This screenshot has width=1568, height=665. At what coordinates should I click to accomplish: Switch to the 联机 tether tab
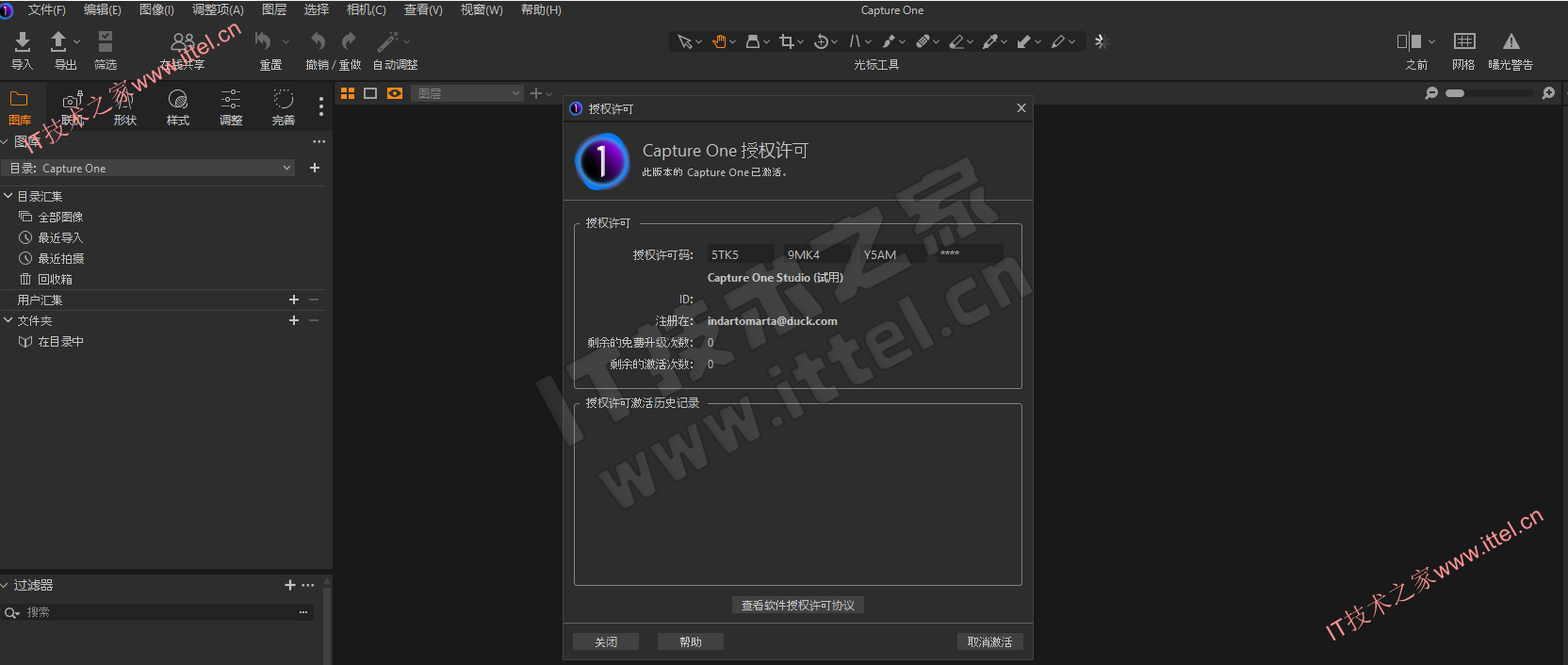click(x=73, y=107)
